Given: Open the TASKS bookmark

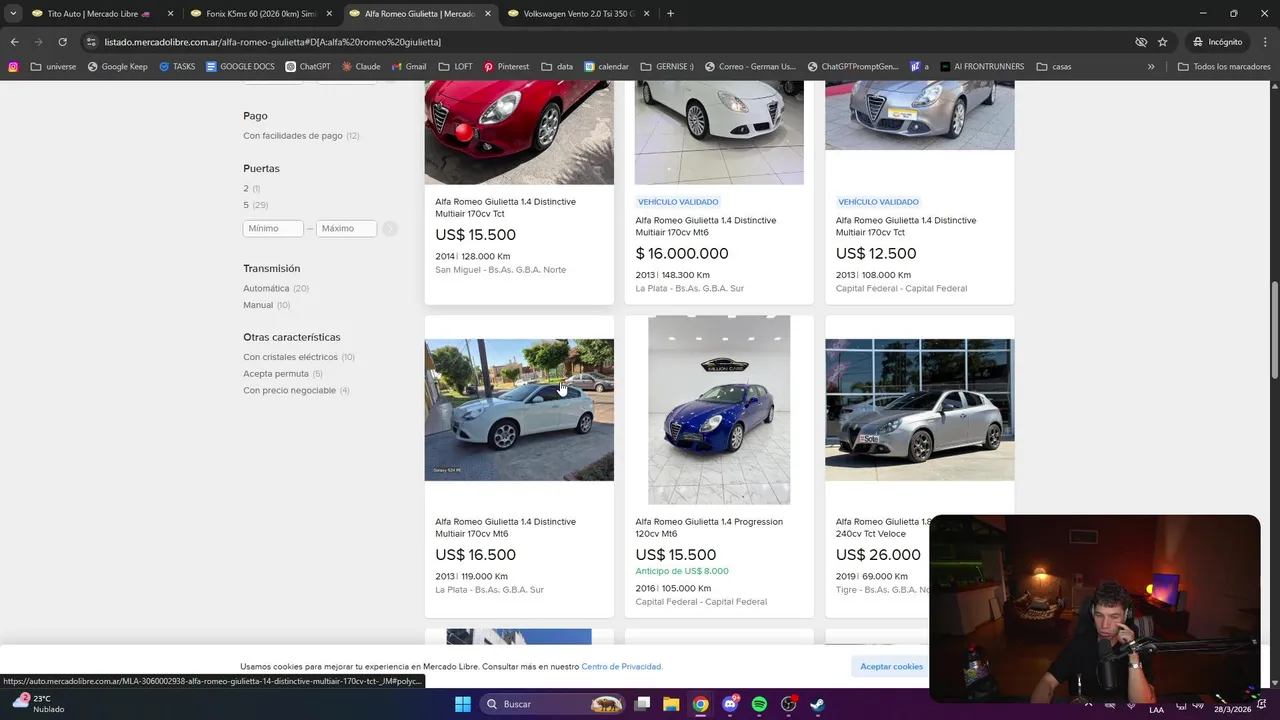Looking at the screenshot, I should click(177, 67).
